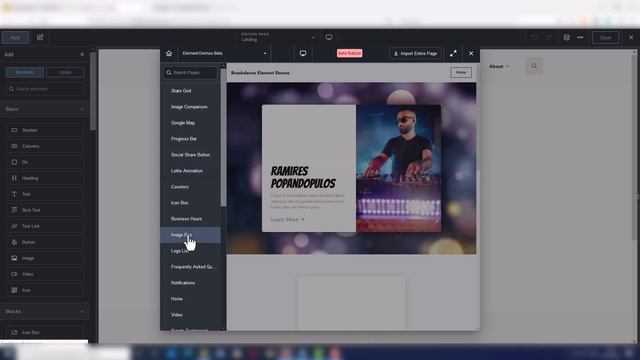This screenshot has width=640, height=360.
Task: Click the undo arrow in the top bar
Action: tap(534, 38)
